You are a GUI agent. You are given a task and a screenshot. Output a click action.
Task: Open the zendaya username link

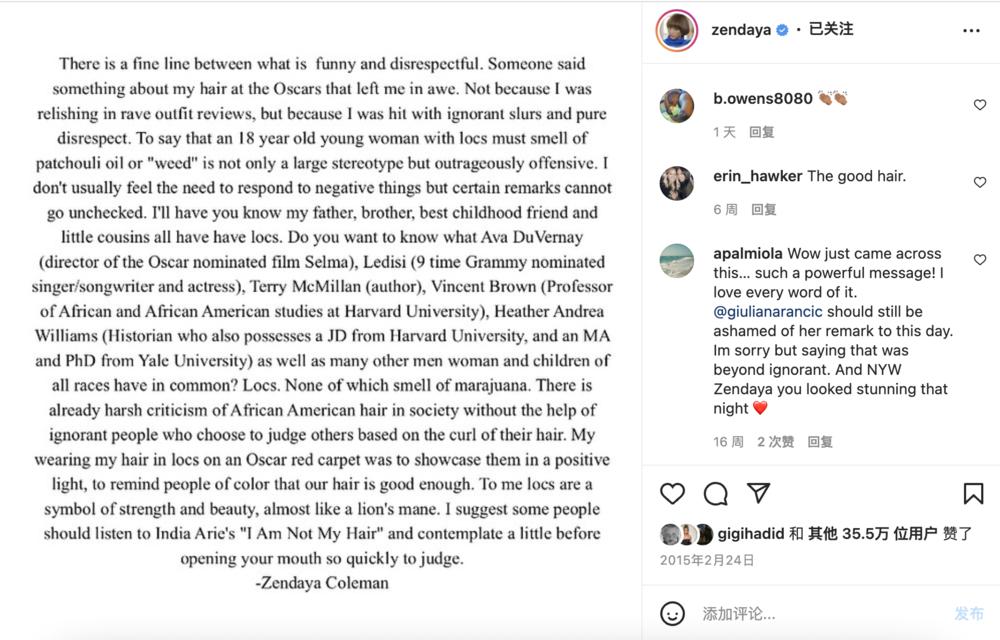pos(740,30)
